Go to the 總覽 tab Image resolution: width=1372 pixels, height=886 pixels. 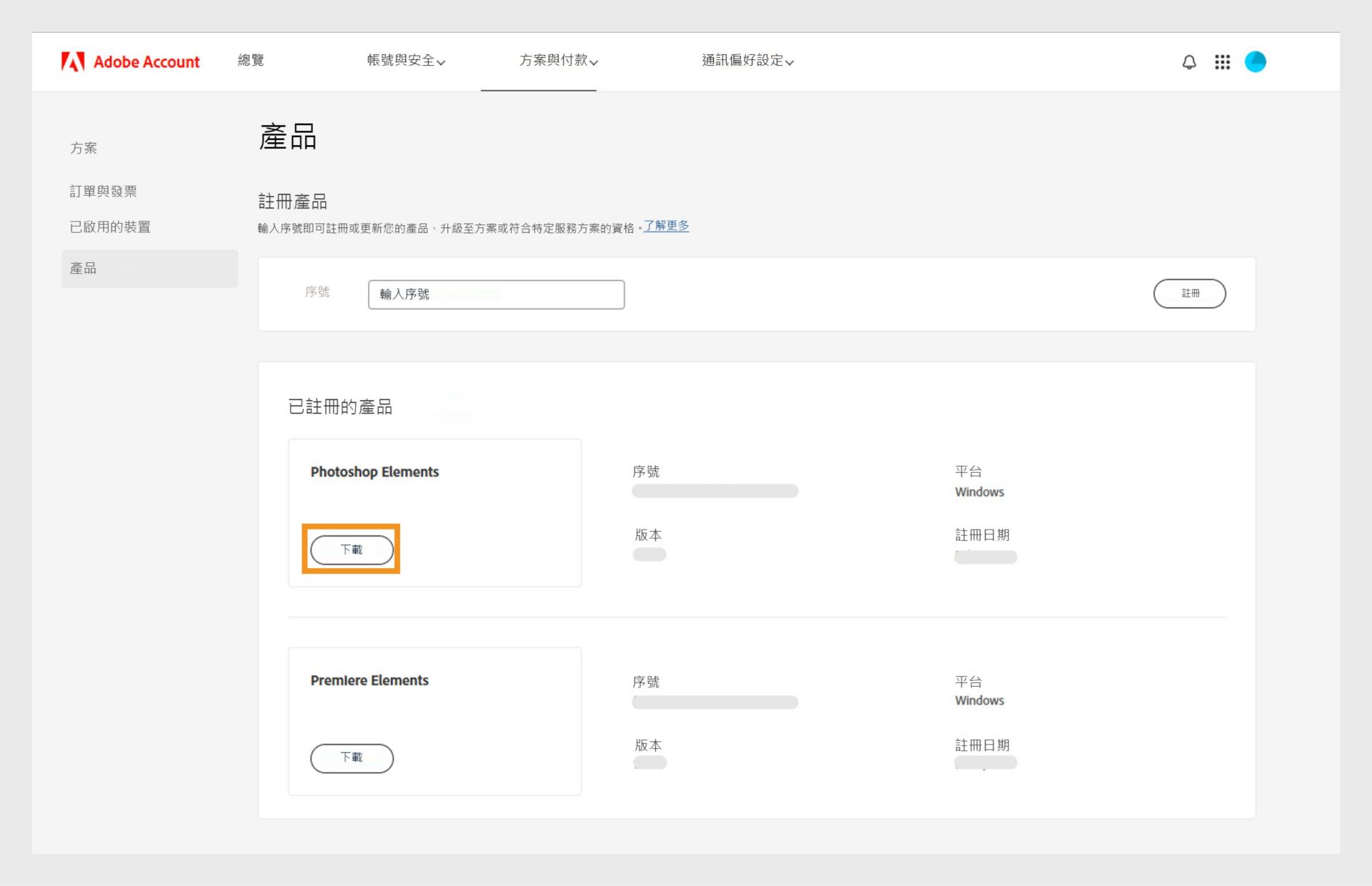[x=251, y=61]
